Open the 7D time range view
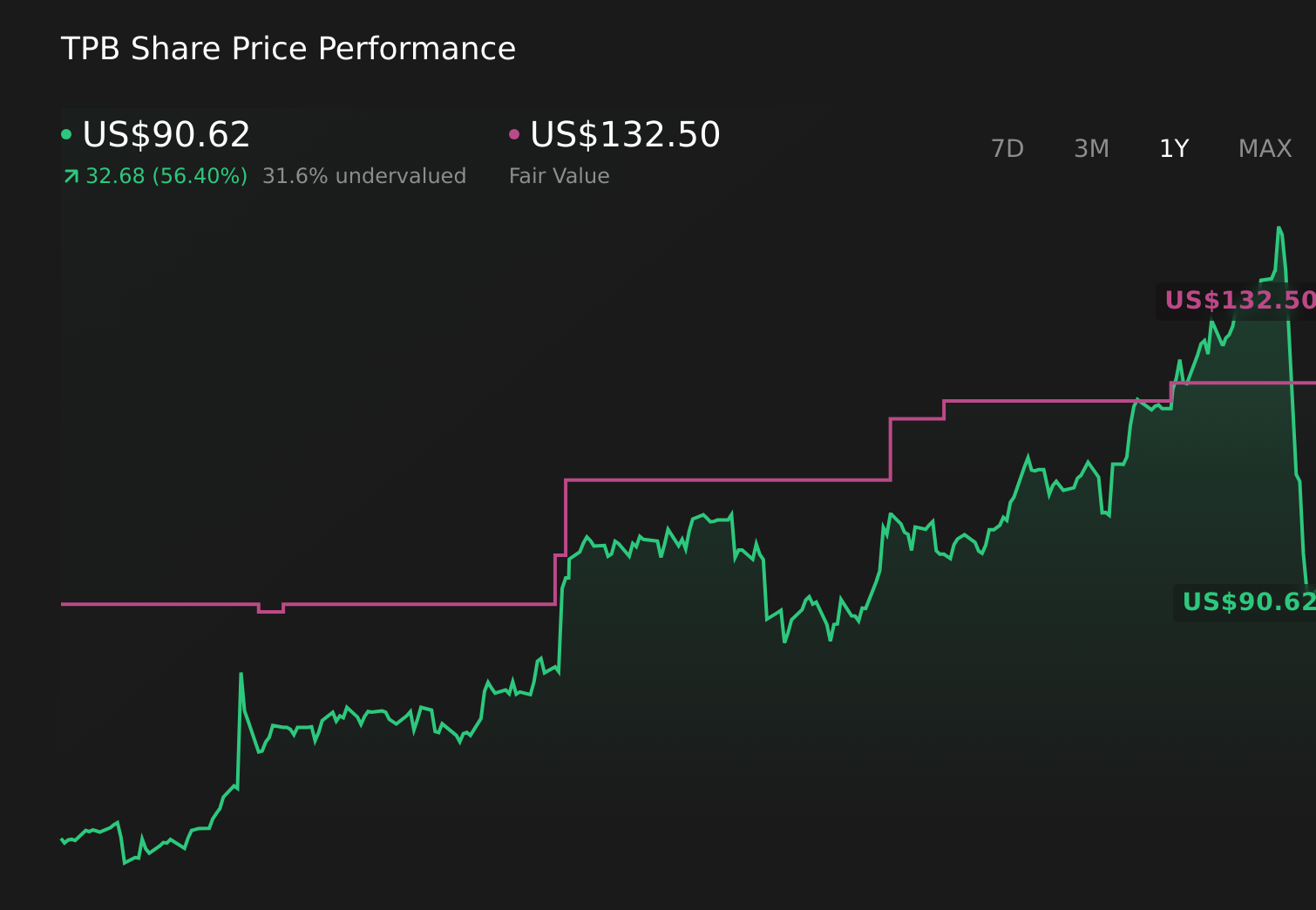 coord(1007,148)
